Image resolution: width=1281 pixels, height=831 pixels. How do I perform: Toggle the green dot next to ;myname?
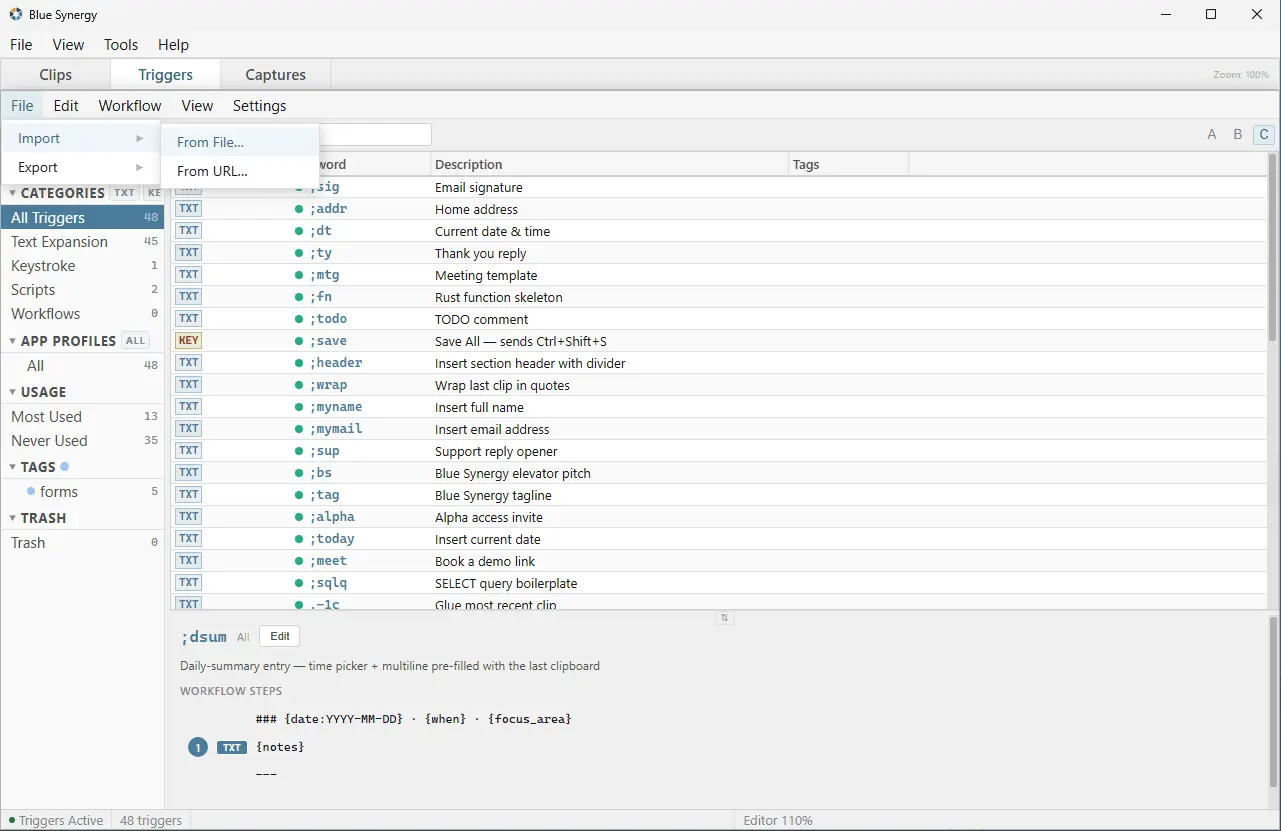(299, 407)
